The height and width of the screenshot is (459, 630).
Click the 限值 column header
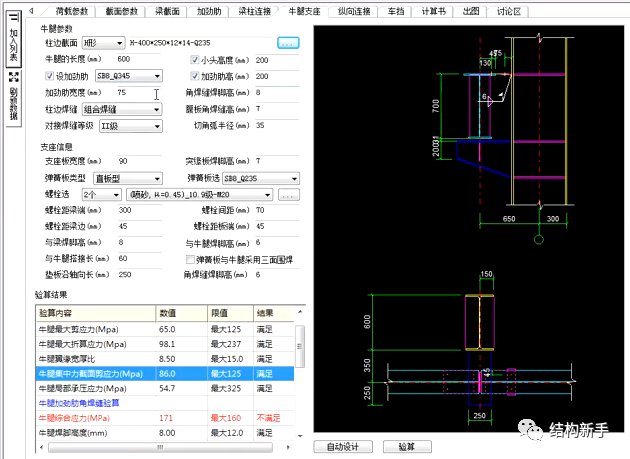[x=231, y=313]
